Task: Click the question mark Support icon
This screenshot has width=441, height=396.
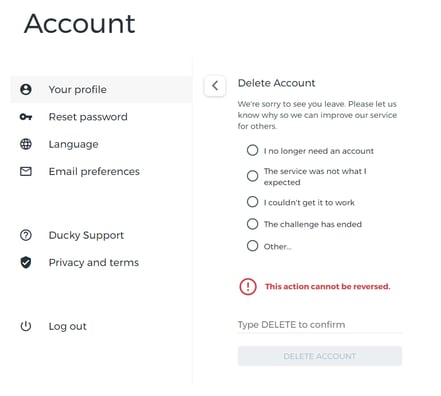Action: 26,235
